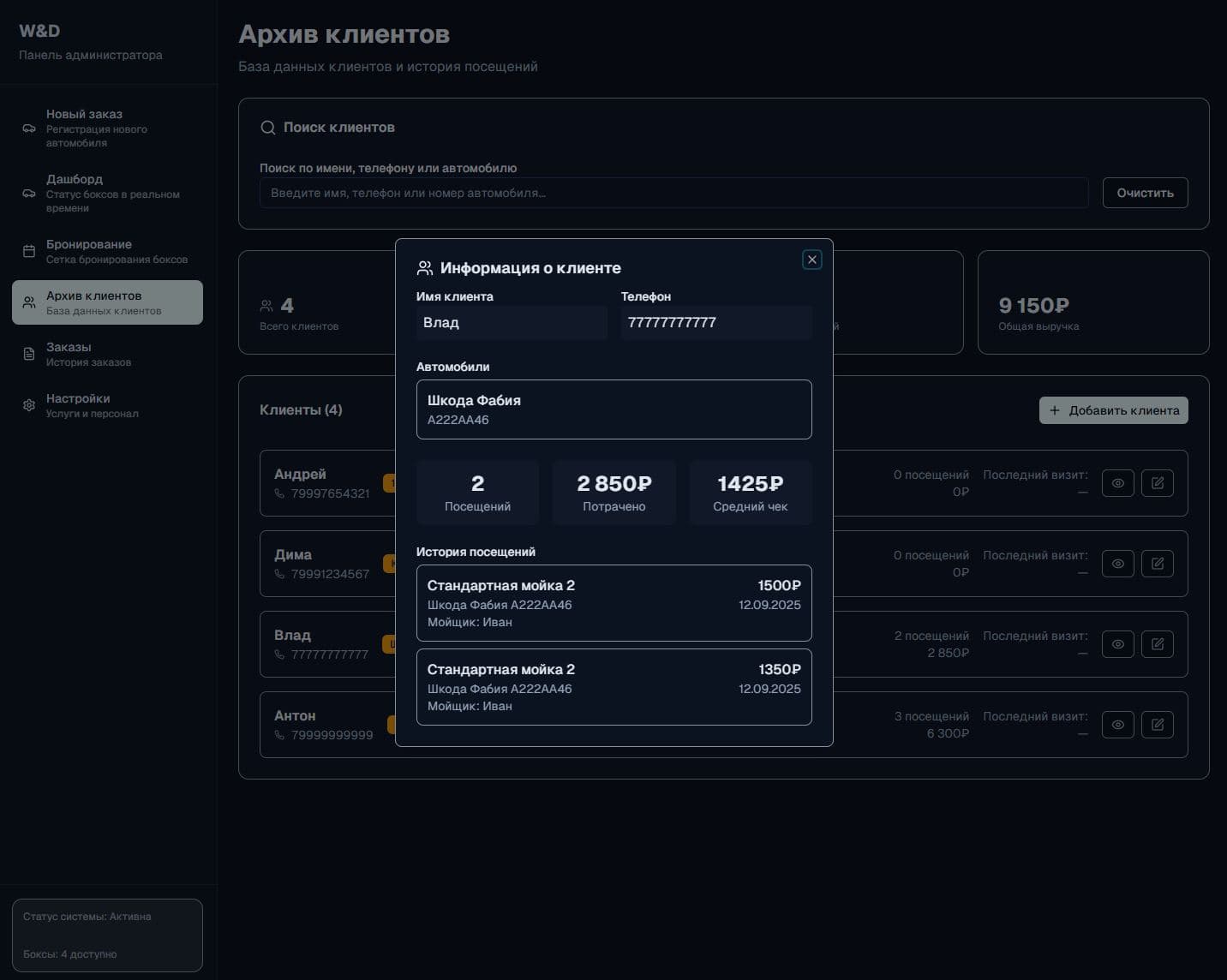The height and width of the screenshot is (980, 1227).
Task: Edit client Андрей with pencil icon
Action: pos(1157,483)
